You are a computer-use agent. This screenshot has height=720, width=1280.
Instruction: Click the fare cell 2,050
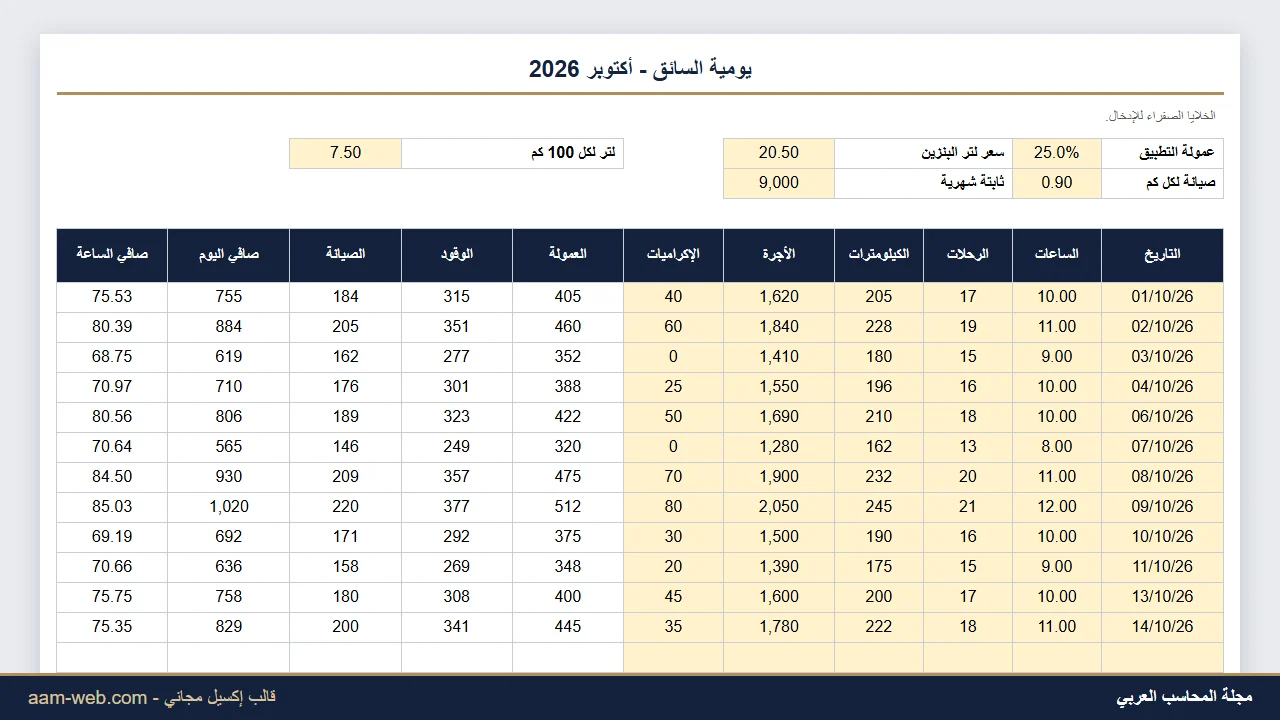coord(779,507)
